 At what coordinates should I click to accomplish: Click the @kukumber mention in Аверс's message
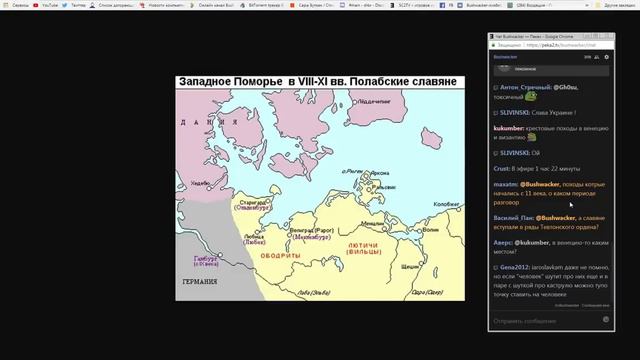[532, 243]
